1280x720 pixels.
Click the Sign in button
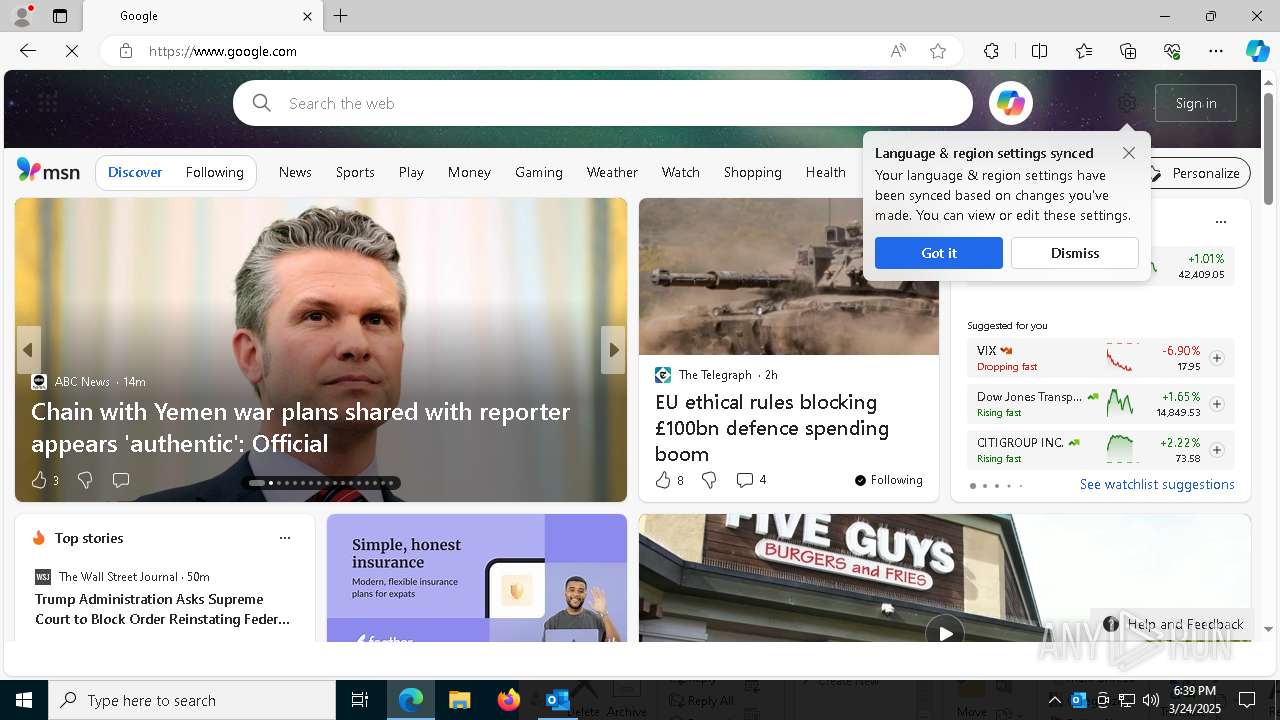tap(1196, 103)
